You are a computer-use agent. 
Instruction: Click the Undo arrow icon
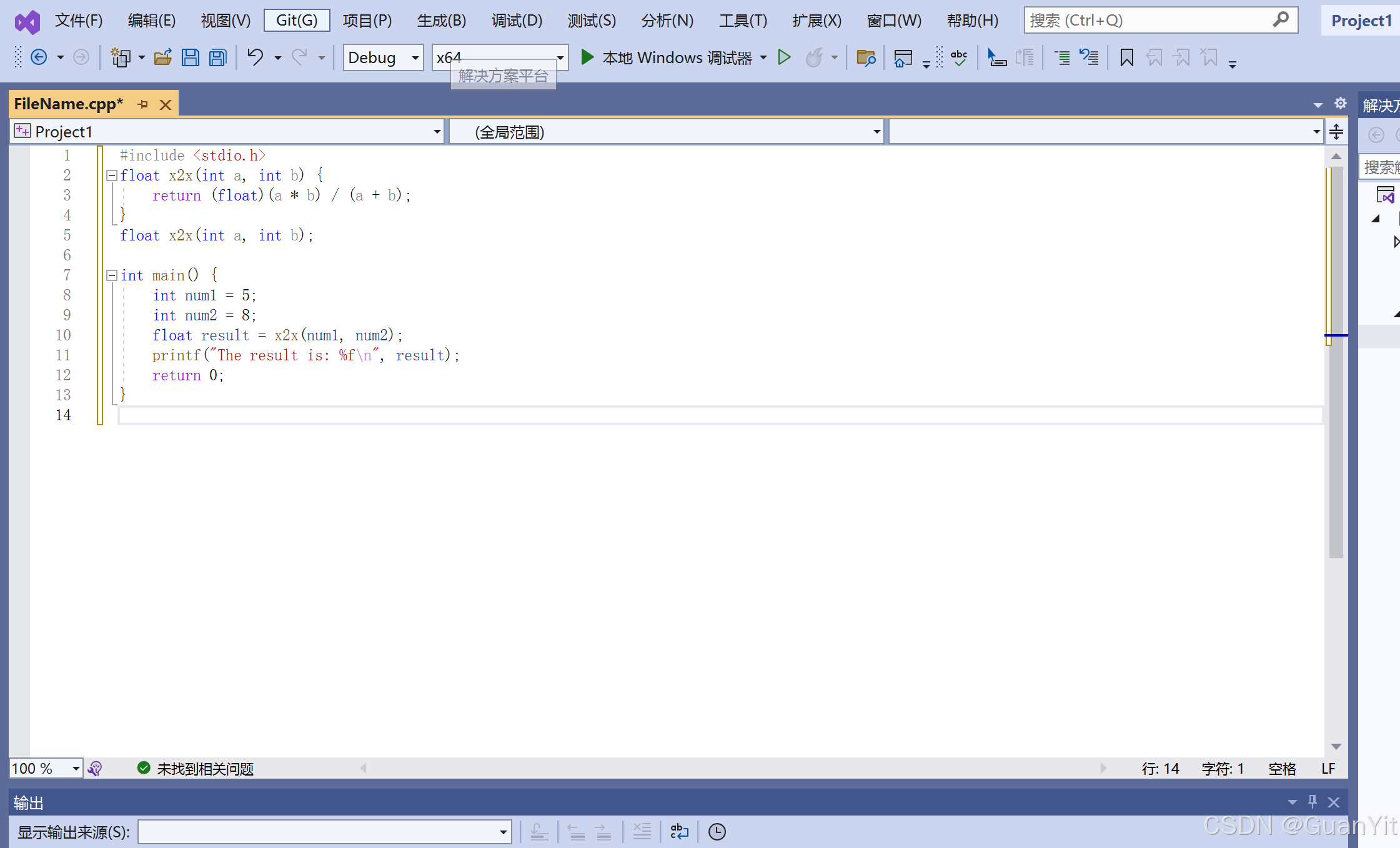coord(255,57)
